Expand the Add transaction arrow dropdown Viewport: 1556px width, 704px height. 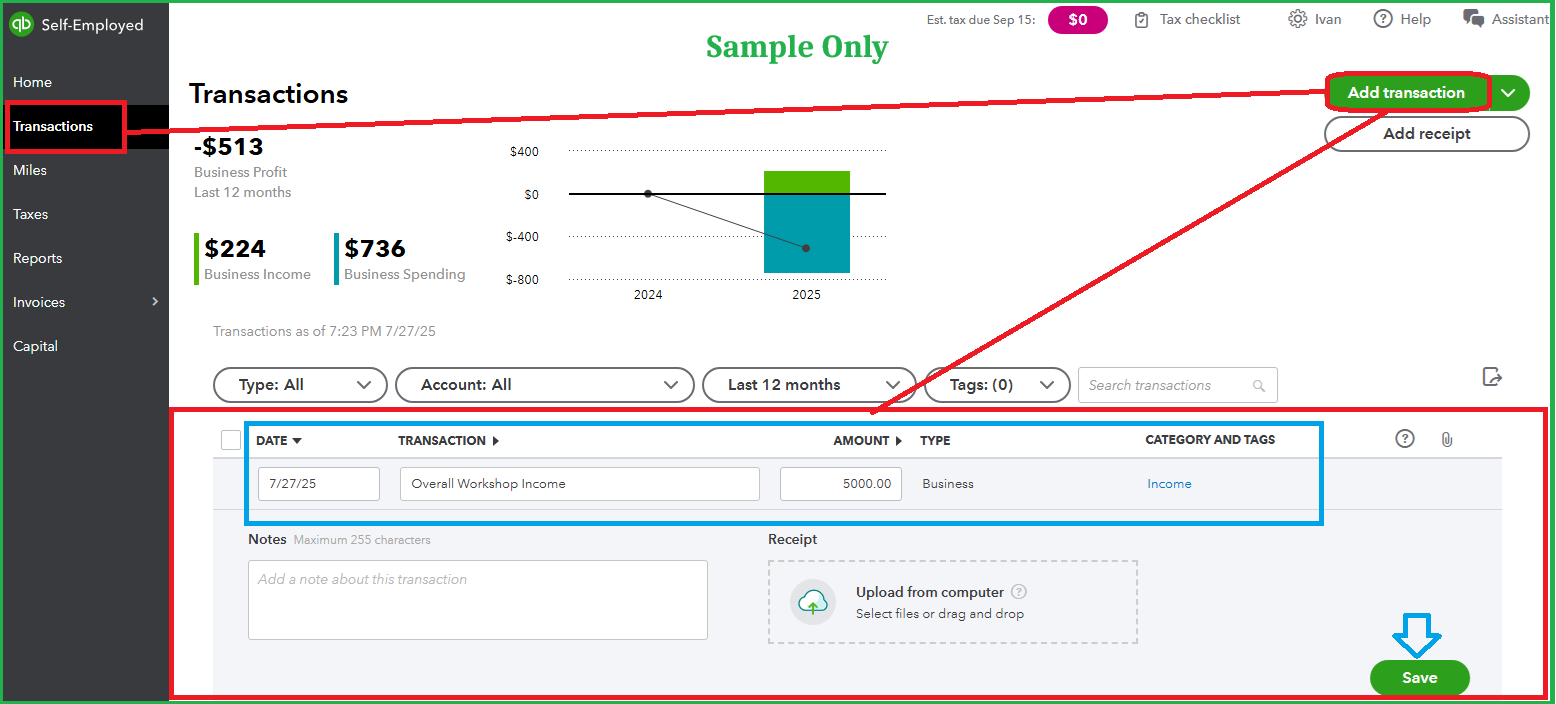point(1510,93)
